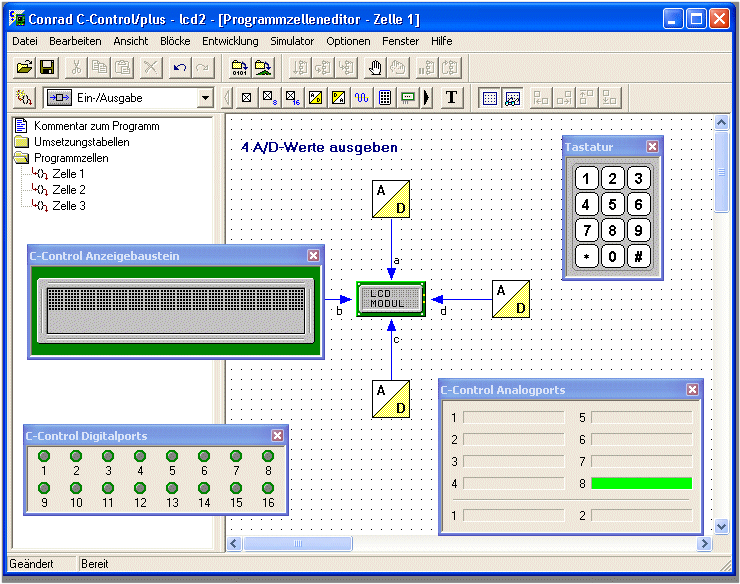Adjust analog port 8 green bar
This screenshot has height=584, width=740.
coord(641,483)
